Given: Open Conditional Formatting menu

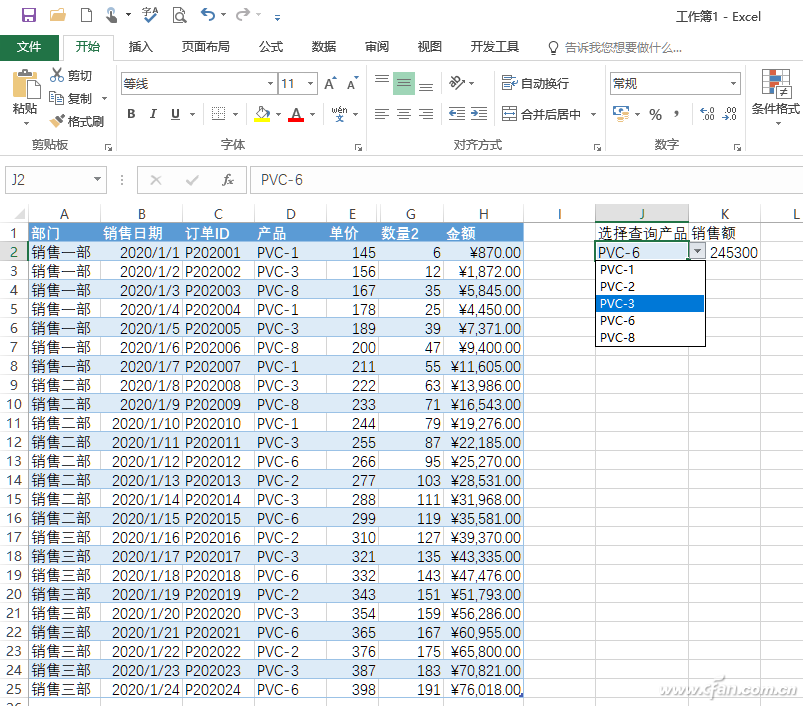Looking at the screenshot, I should [x=775, y=96].
